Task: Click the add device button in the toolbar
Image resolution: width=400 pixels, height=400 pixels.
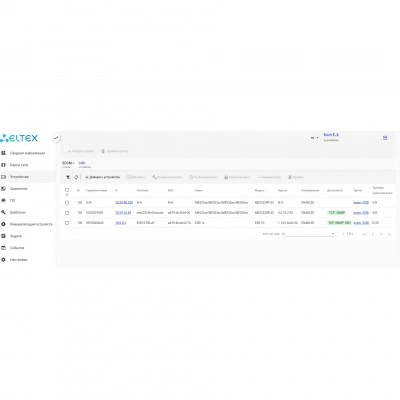Action: (x=103, y=177)
